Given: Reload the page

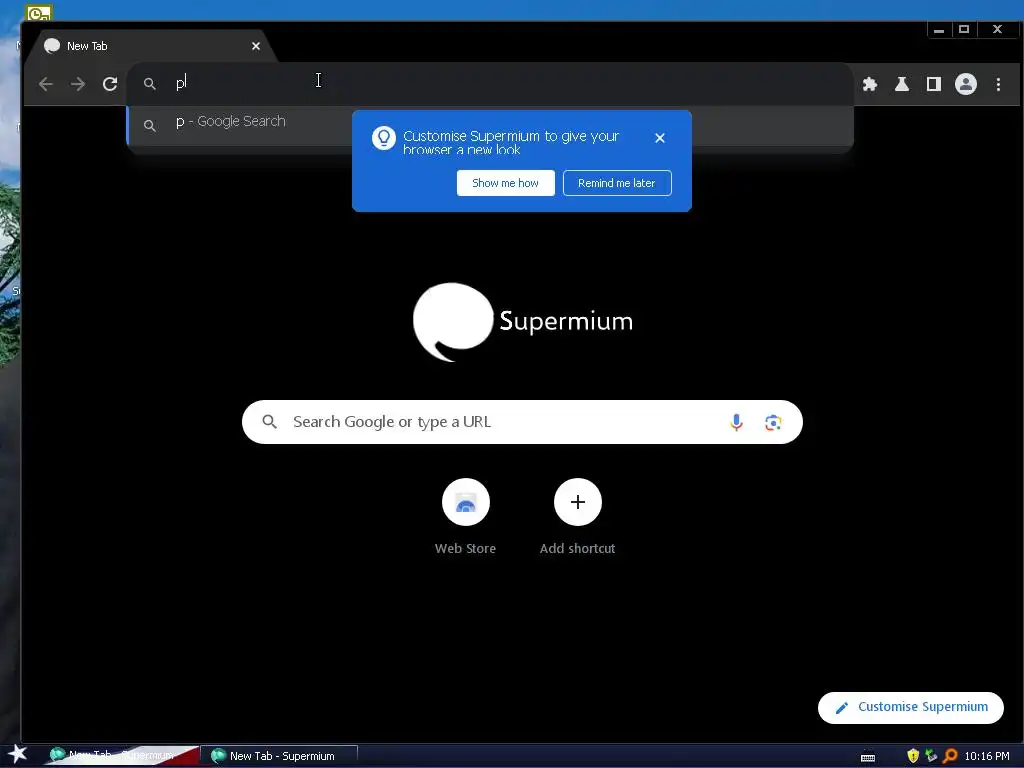Looking at the screenshot, I should [110, 84].
